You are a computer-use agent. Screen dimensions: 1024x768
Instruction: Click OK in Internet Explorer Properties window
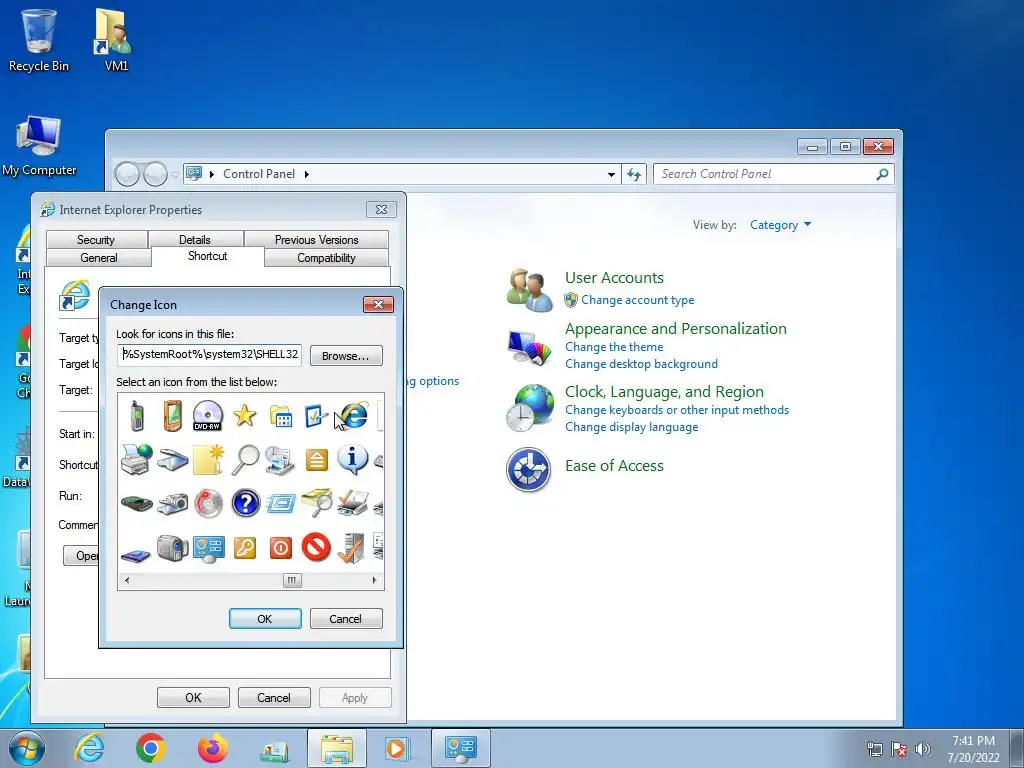coord(193,697)
